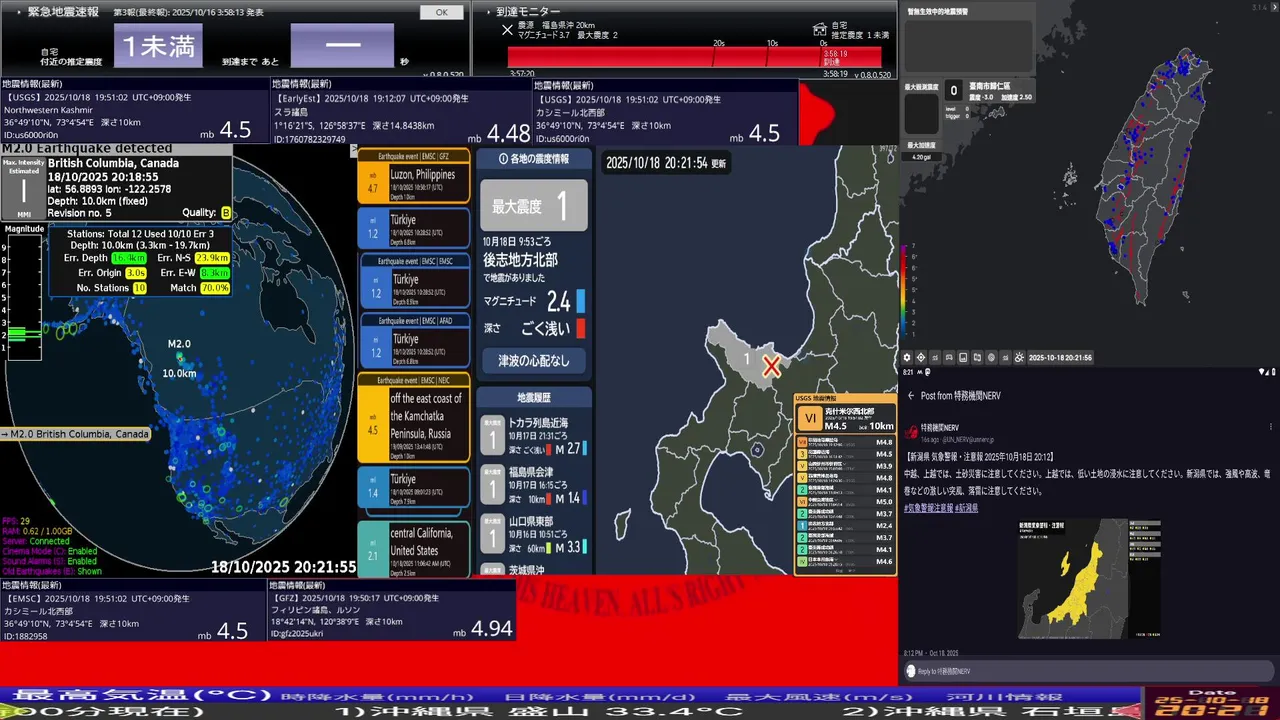Click the folded map icon in Taiwan toolbar
Screen dimensions: 1280x720
[977, 358]
